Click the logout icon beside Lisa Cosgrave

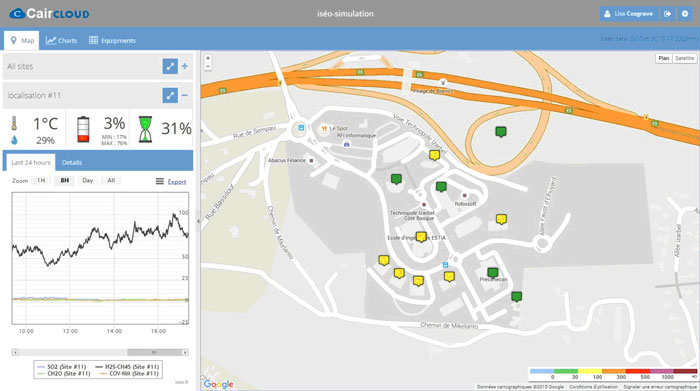pyautogui.click(x=667, y=14)
